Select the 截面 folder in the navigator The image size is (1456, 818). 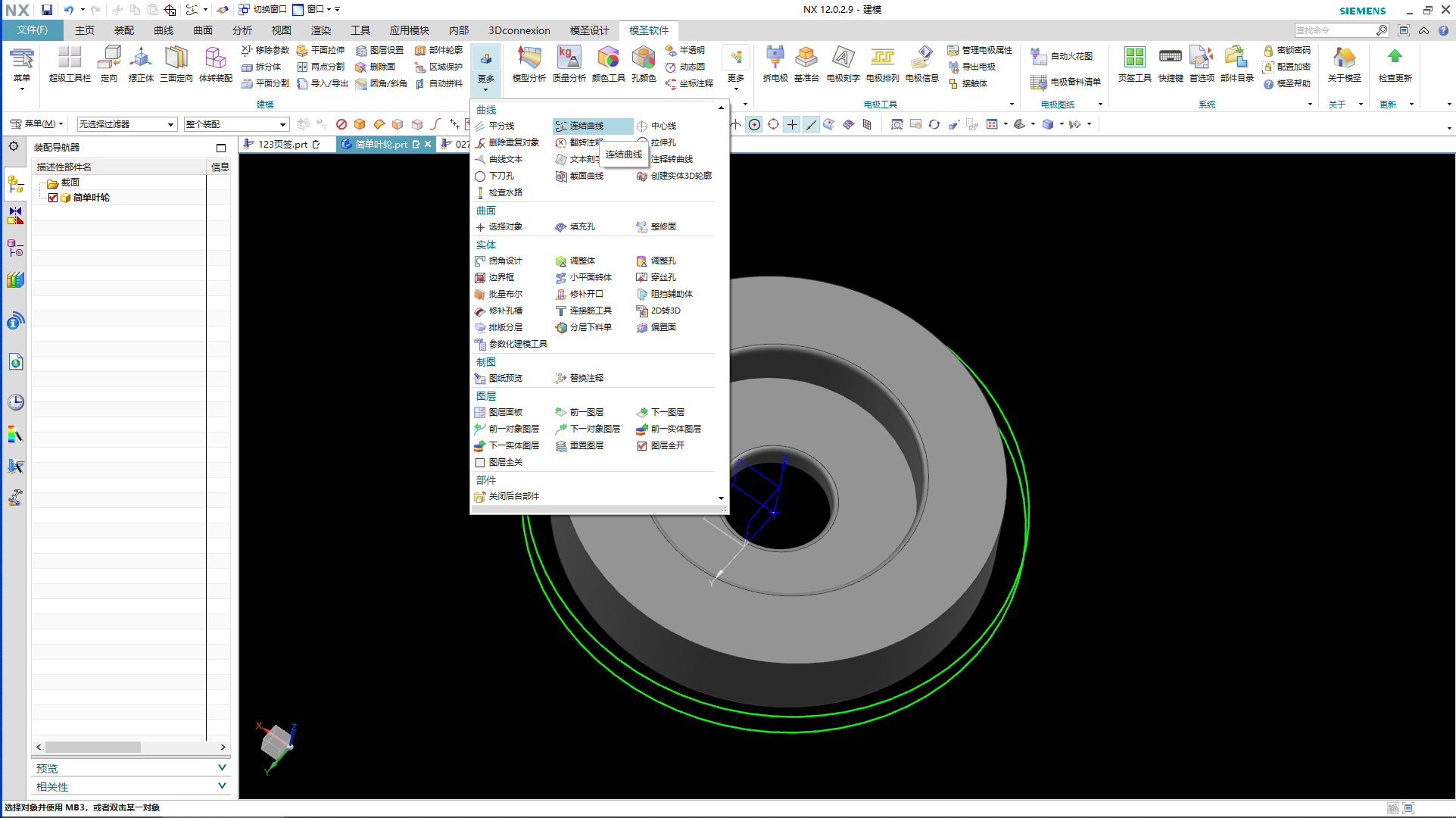pyautogui.click(x=64, y=183)
